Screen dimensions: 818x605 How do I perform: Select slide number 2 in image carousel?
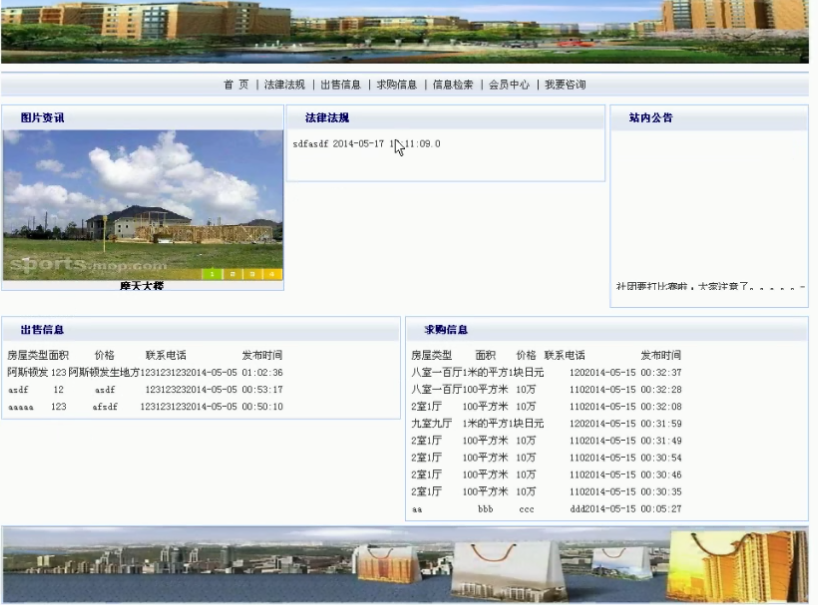pyautogui.click(x=232, y=274)
